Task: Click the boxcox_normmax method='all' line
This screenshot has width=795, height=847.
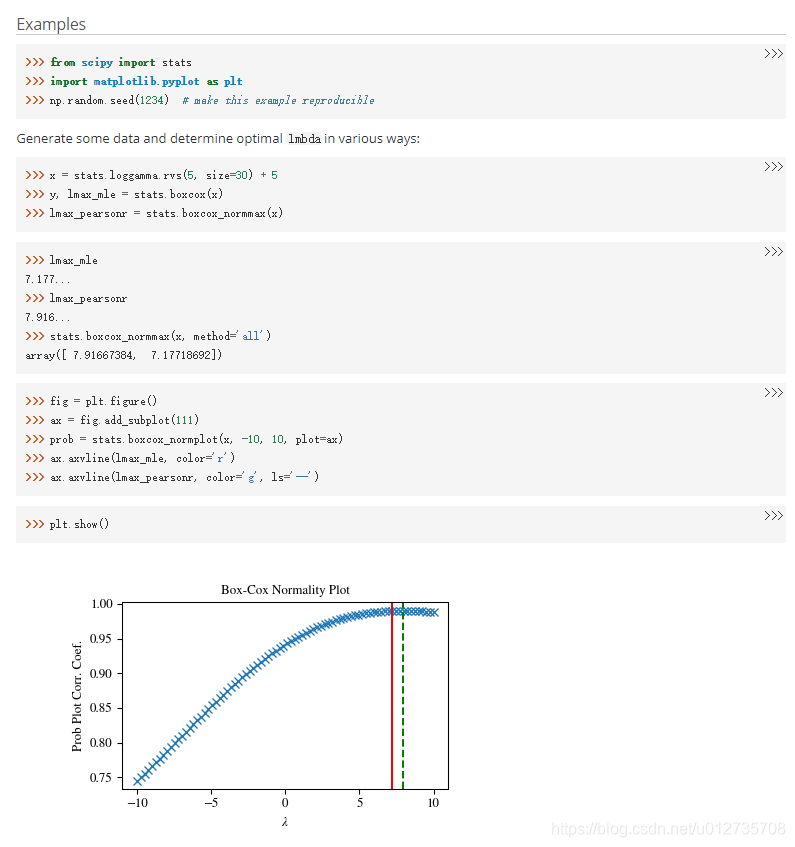Action: [160, 336]
